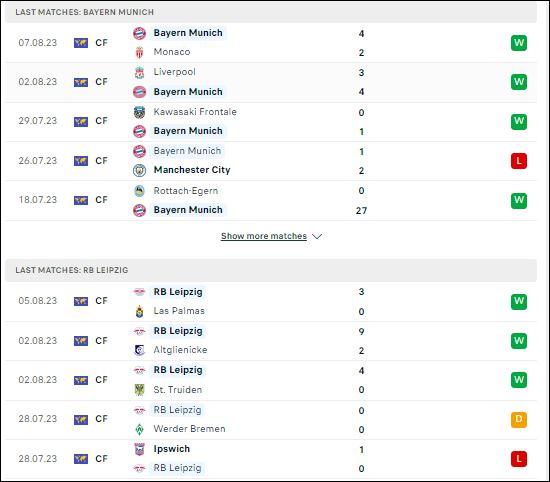Viewport: 550px width, 482px height.
Task: Click the Las Palmas crest icon
Action: click(x=139, y=311)
